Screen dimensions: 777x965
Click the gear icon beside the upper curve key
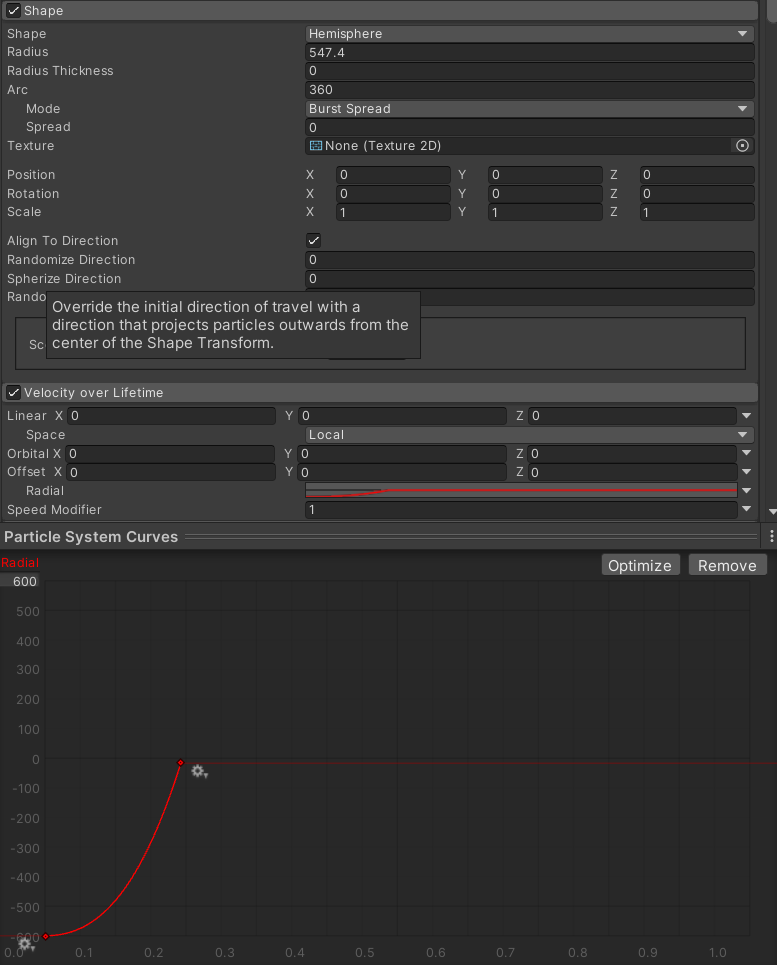(199, 771)
